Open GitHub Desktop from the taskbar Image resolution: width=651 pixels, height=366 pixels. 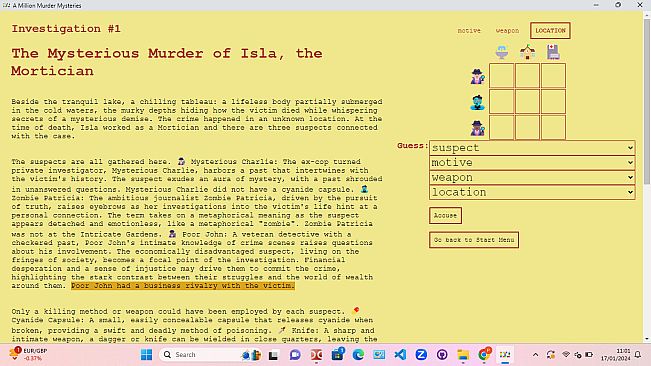pos(442,355)
